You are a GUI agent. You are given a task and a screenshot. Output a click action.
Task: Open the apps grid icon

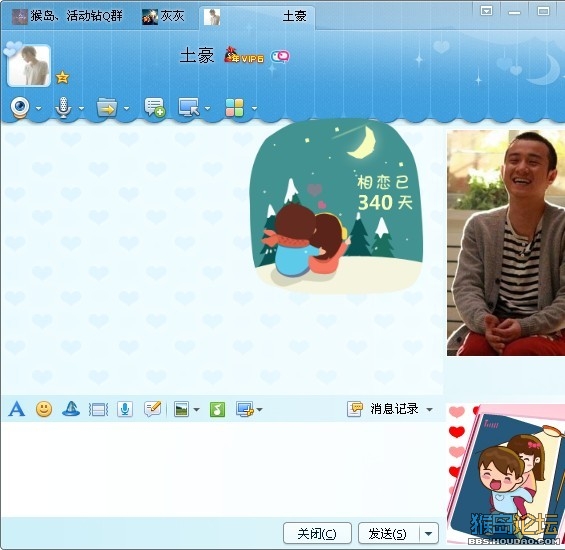(x=235, y=108)
